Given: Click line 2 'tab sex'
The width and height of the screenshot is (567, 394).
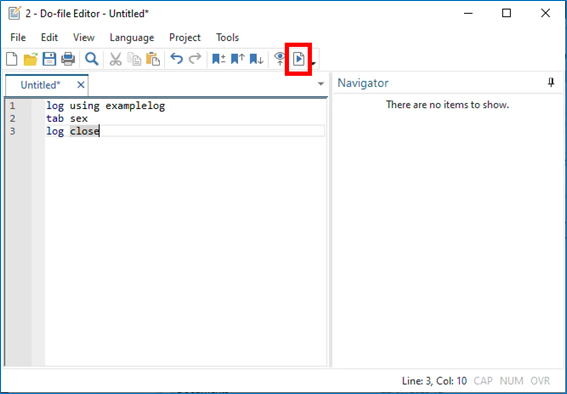Looking at the screenshot, I should (x=67, y=118).
